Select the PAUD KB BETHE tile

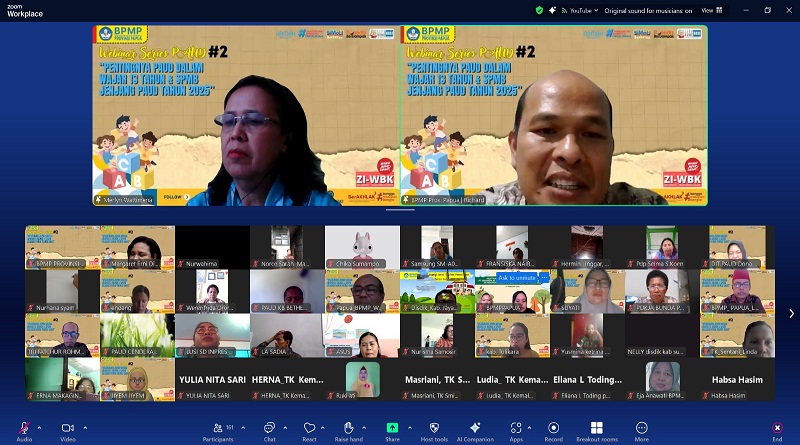(x=287, y=291)
